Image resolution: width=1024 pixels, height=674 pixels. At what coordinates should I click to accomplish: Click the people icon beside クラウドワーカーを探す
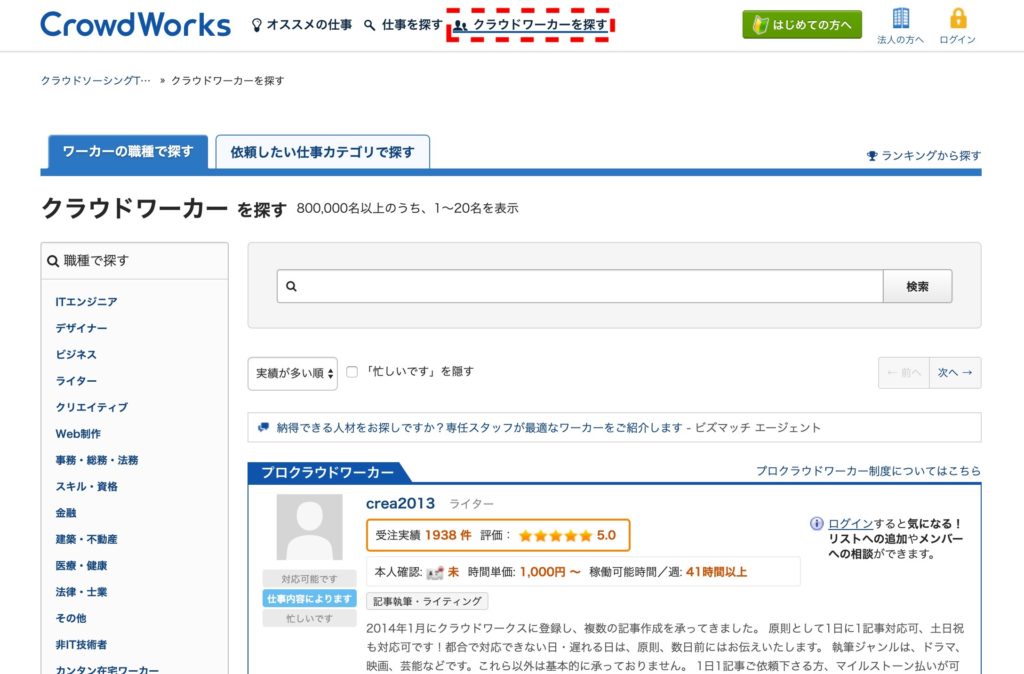point(460,25)
